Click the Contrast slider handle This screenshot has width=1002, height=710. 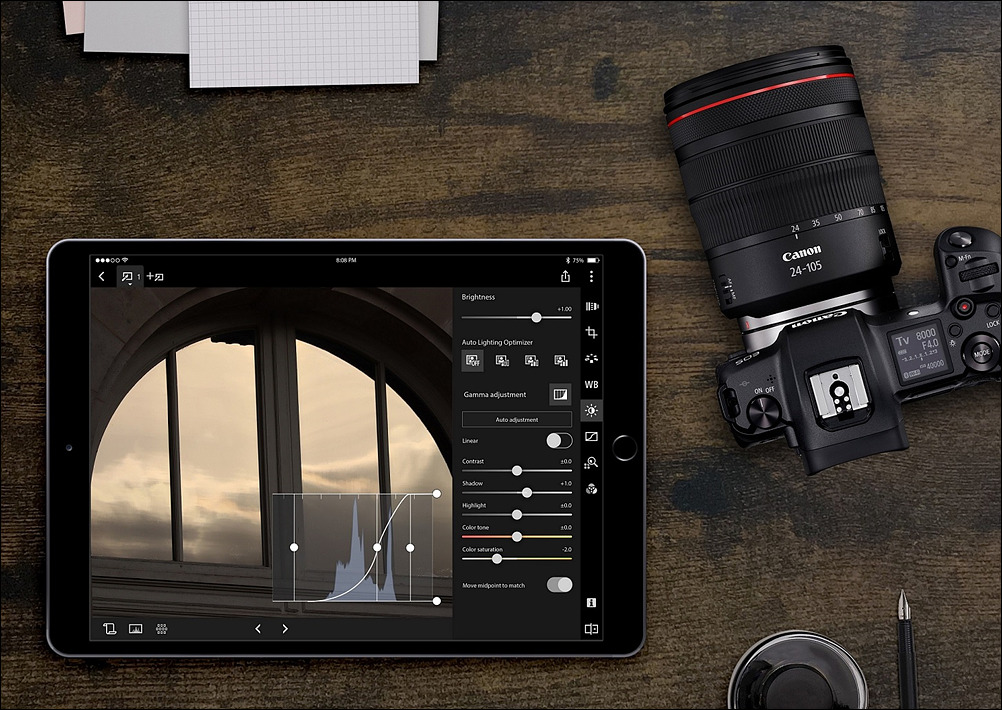coord(517,471)
